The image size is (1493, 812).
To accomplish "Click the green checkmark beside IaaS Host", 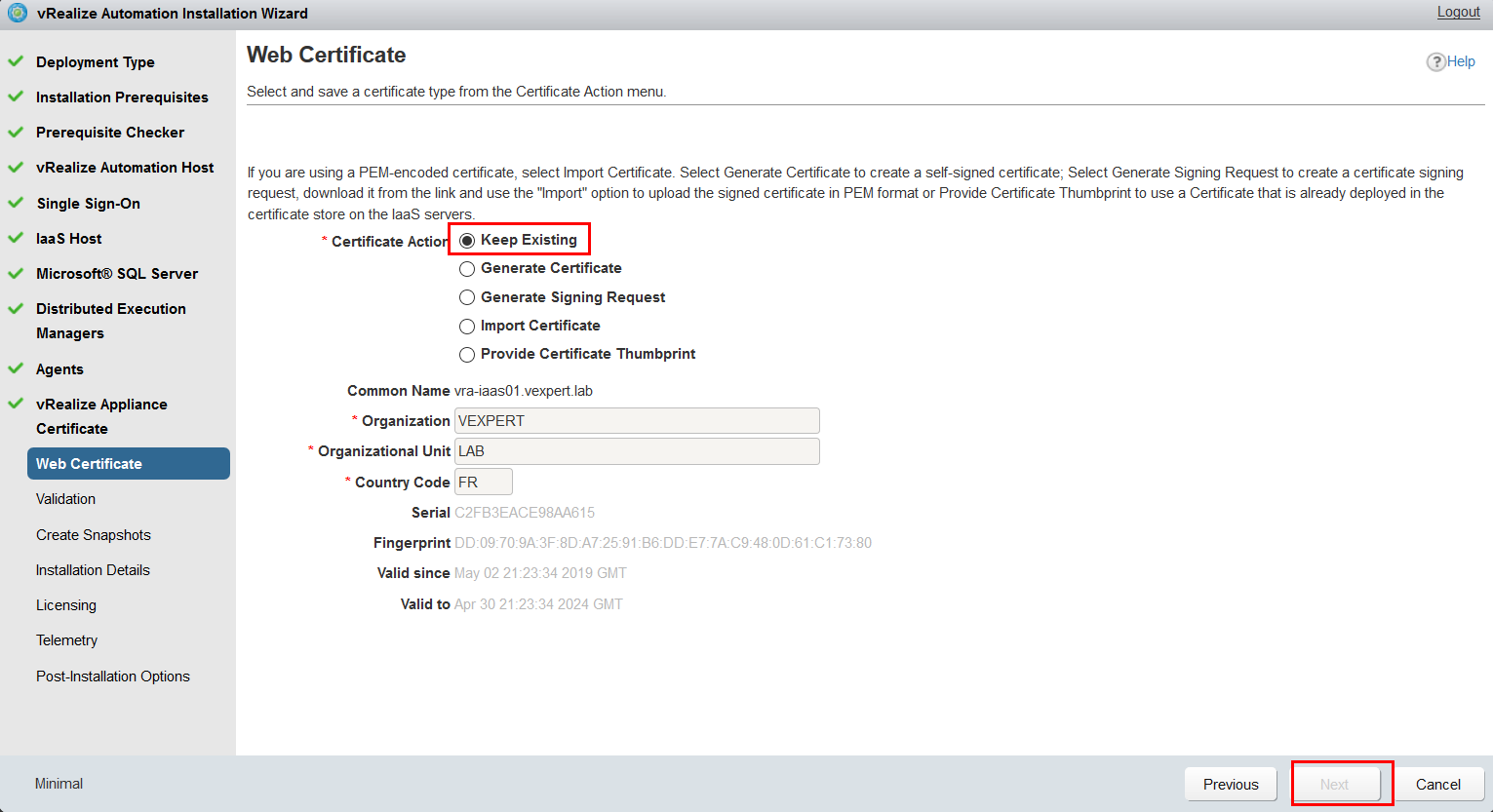I will coord(16,238).
